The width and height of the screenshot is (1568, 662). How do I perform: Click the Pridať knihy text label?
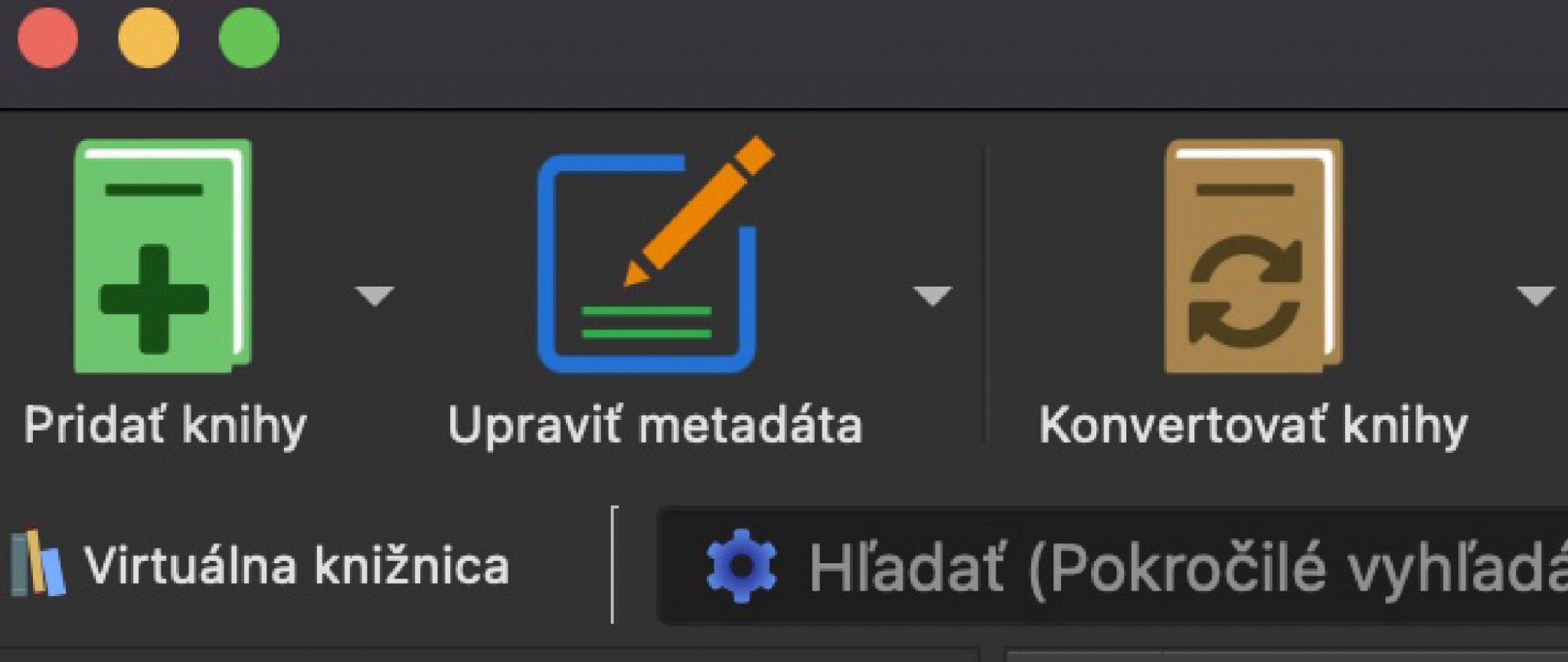point(165,426)
